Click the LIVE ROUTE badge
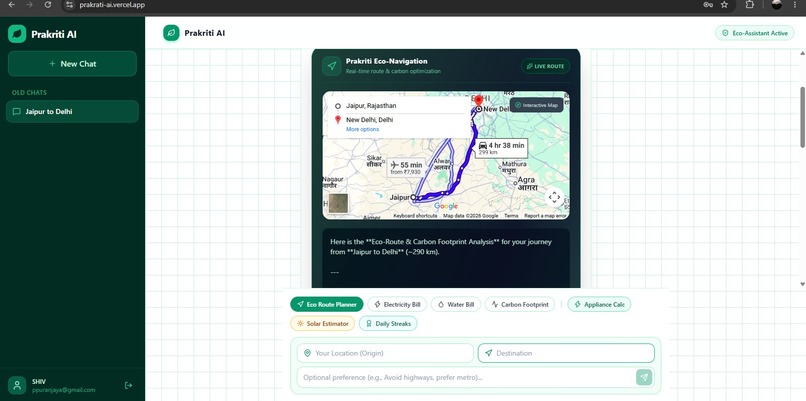806x401 pixels. [x=545, y=66]
